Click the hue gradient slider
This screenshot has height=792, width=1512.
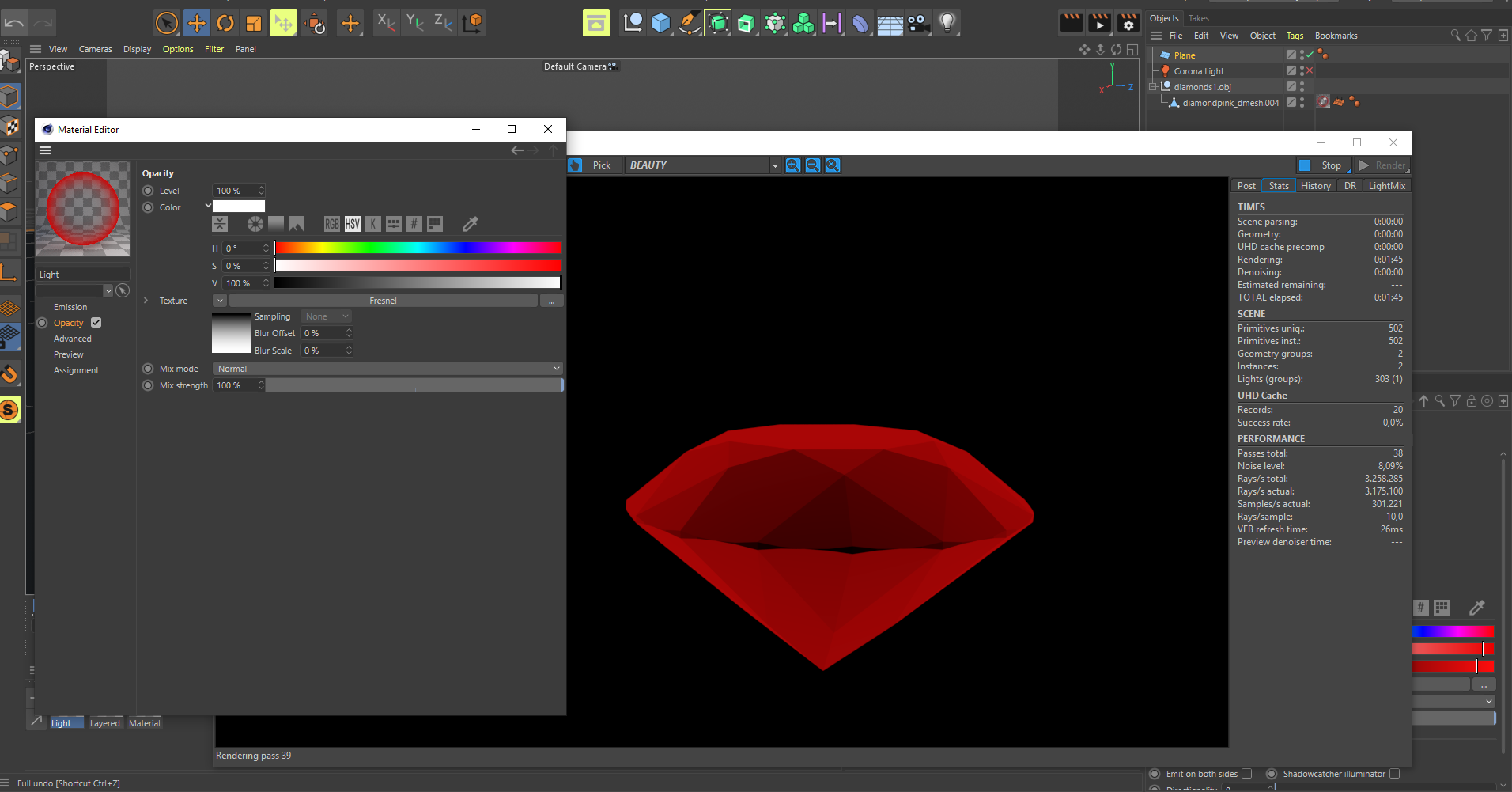click(418, 248)
